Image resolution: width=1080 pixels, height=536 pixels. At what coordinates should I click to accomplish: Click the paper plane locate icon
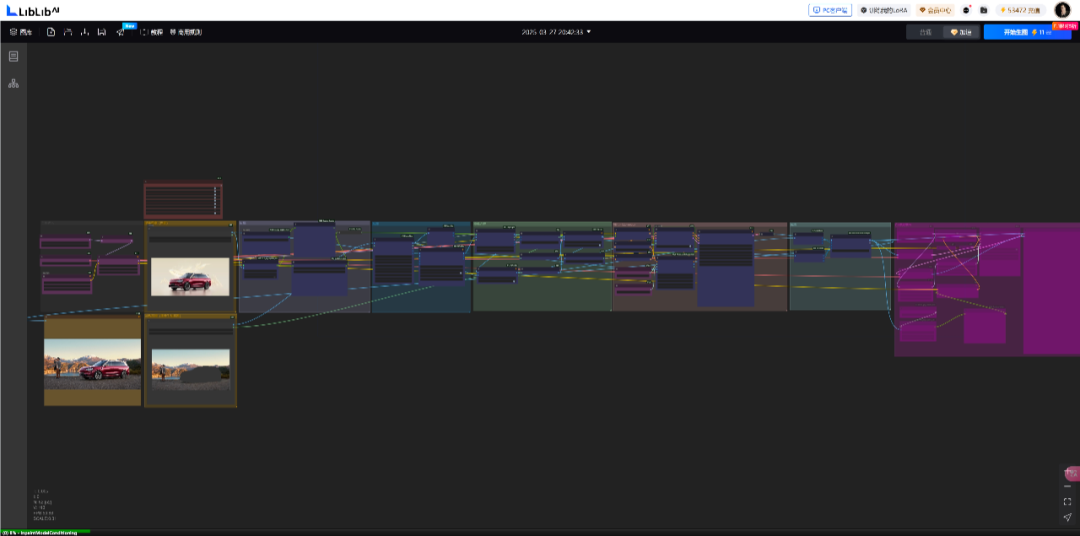click(1068, 517)
